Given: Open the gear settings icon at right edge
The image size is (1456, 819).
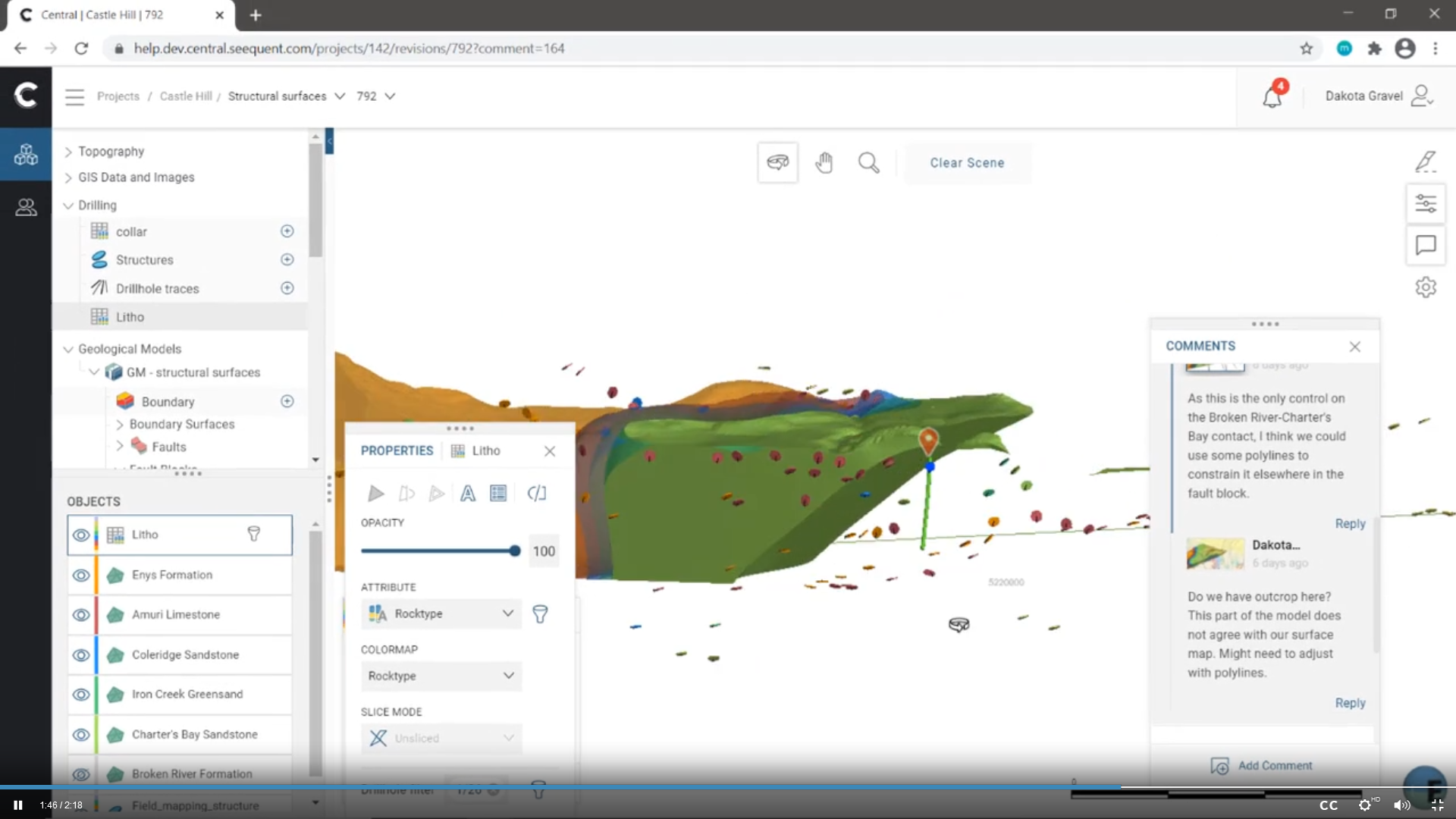Looking at the screenshot, I should [1426, 287].
